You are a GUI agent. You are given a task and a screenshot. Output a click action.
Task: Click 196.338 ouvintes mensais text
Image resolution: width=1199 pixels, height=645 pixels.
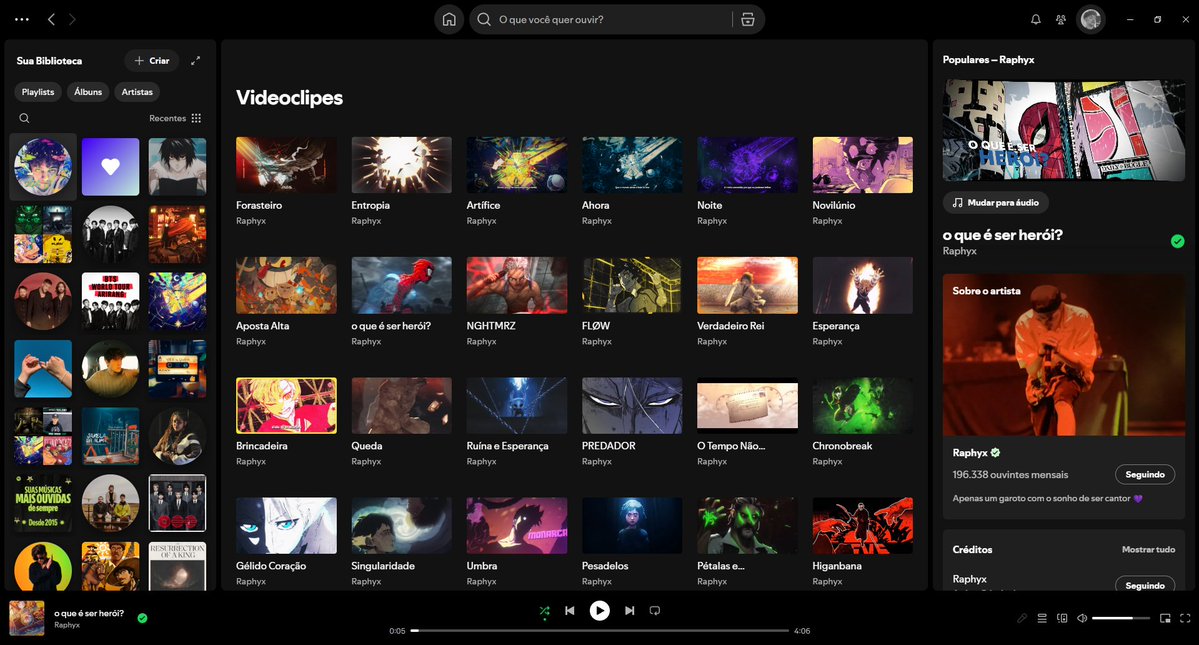pyautogui.click(x=1010, y=475)
